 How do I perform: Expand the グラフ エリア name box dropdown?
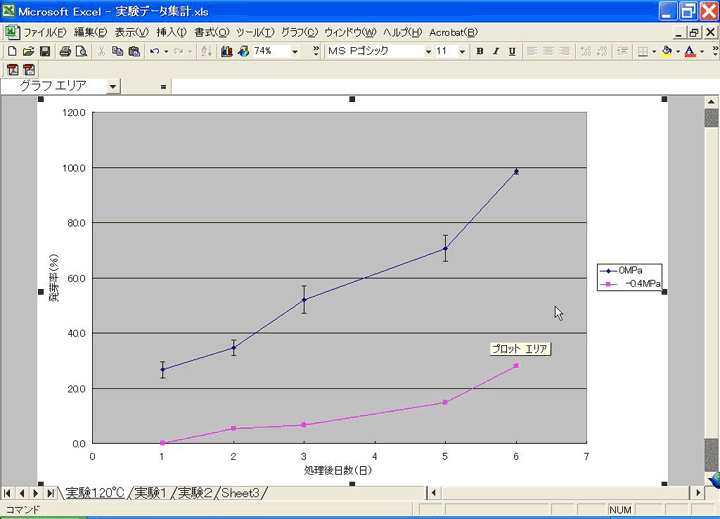(113, 87)
